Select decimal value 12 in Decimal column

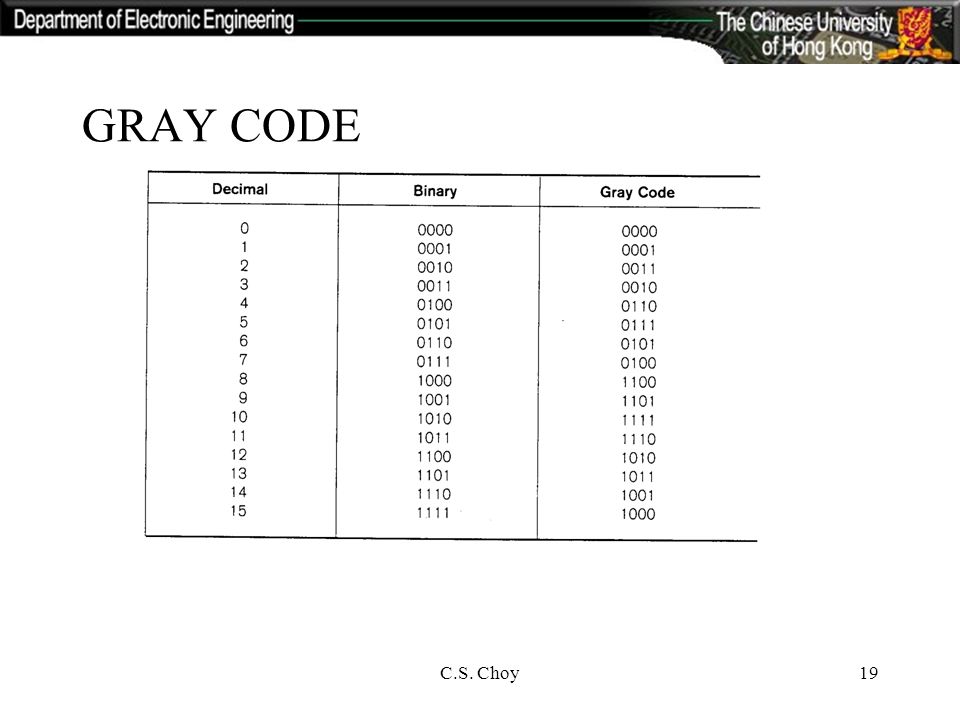tap(239, 455)
